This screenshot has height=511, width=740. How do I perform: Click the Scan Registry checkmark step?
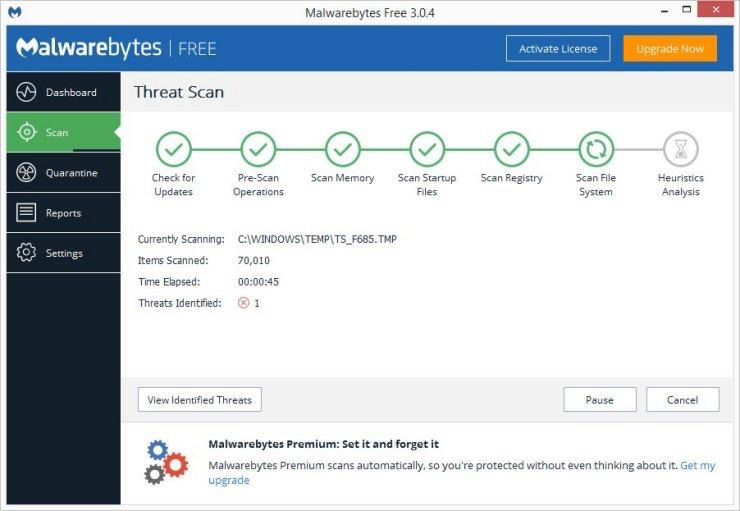point(511,149)
